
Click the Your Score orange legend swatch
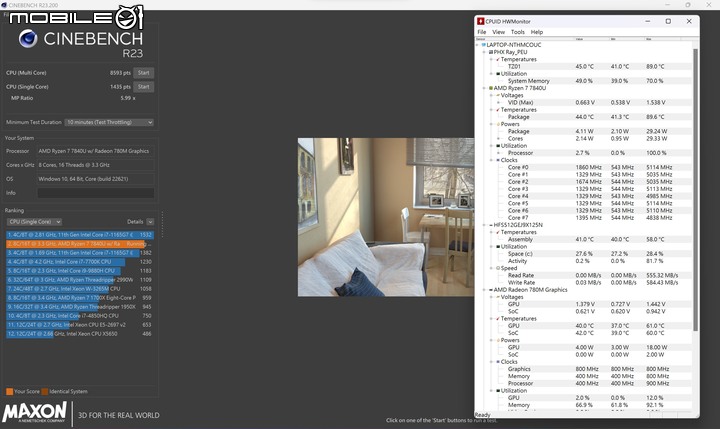tap(9, 391)
